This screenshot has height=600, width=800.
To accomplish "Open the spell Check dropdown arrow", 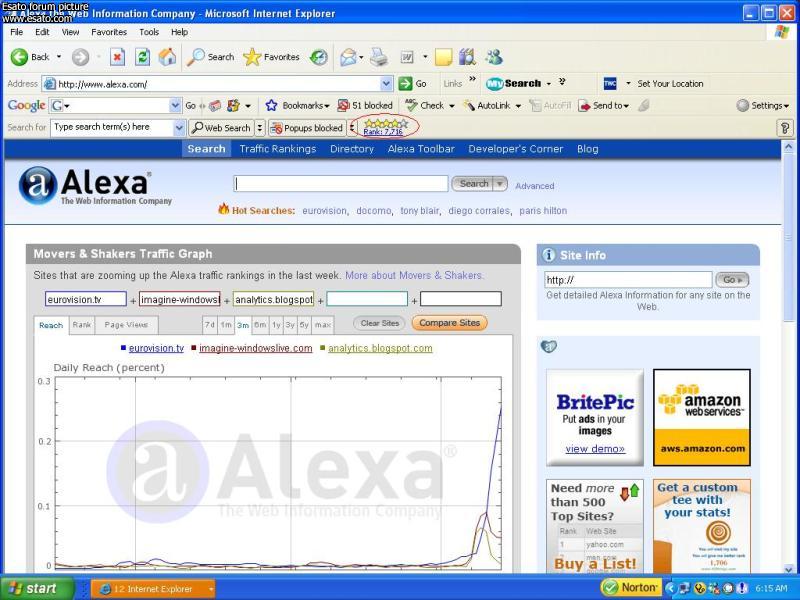I will coord(452,106).
